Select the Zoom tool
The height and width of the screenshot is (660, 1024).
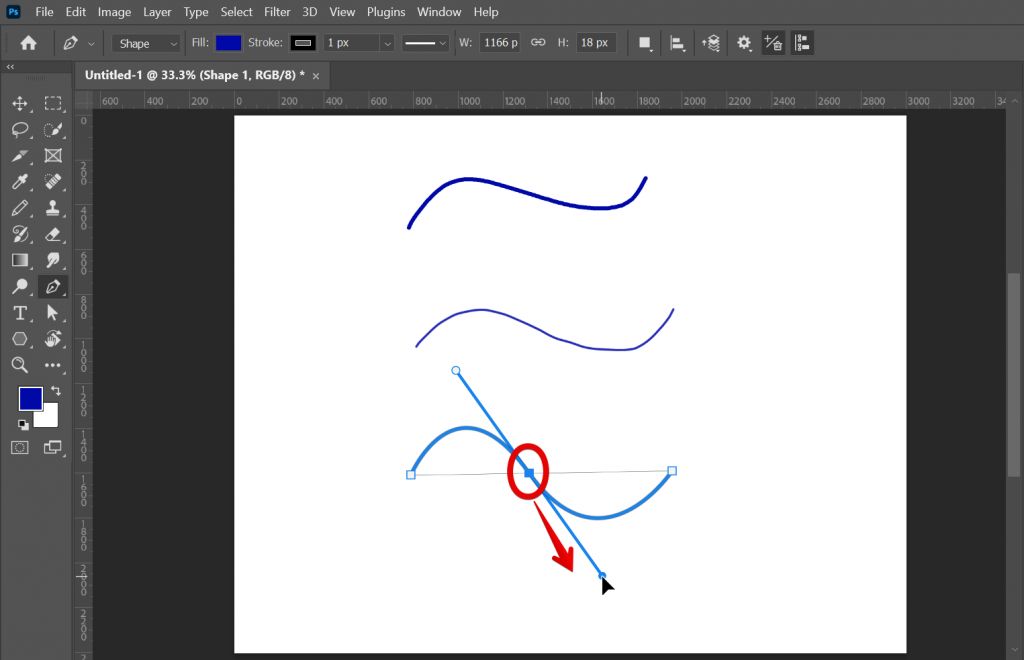coord(20,365)
